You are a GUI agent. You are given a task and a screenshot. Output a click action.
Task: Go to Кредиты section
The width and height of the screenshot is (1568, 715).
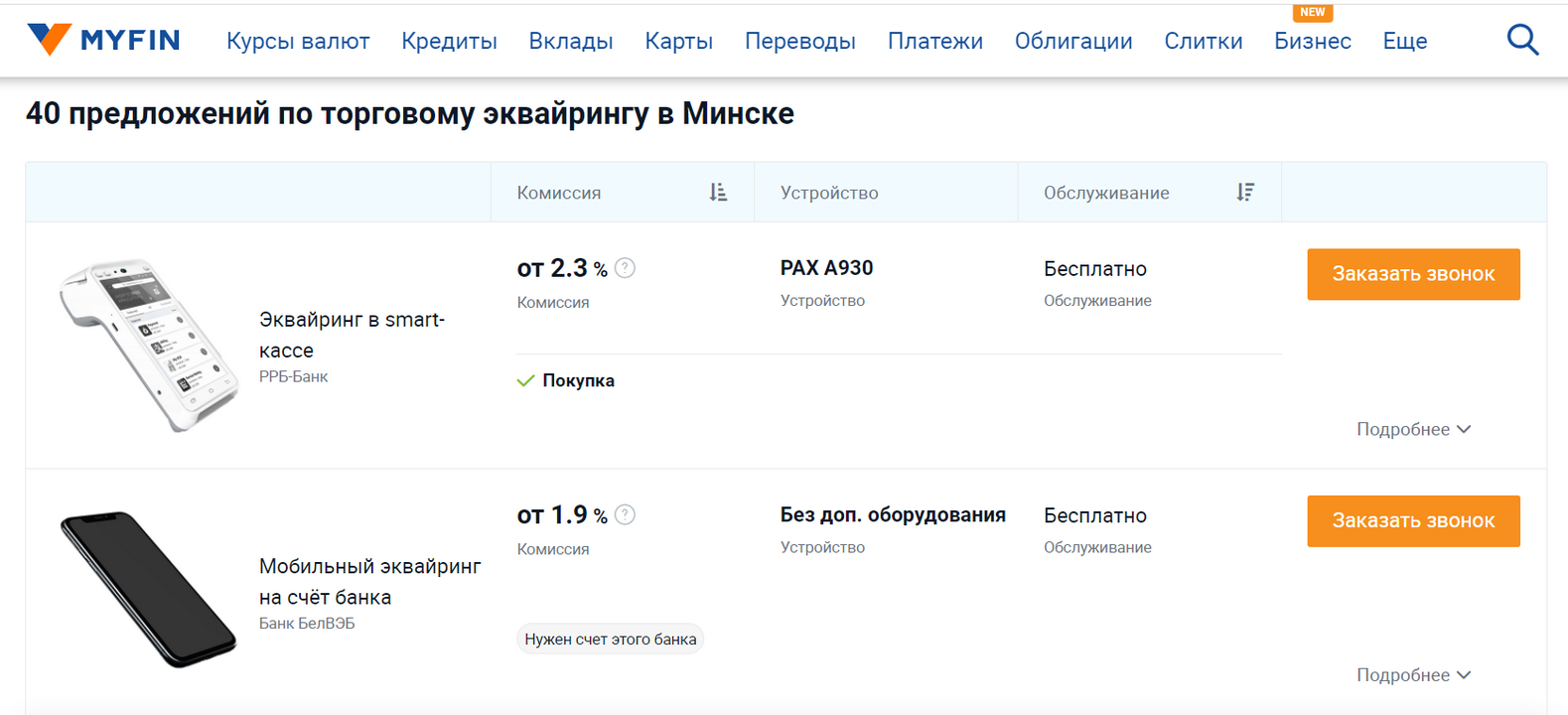449,41
